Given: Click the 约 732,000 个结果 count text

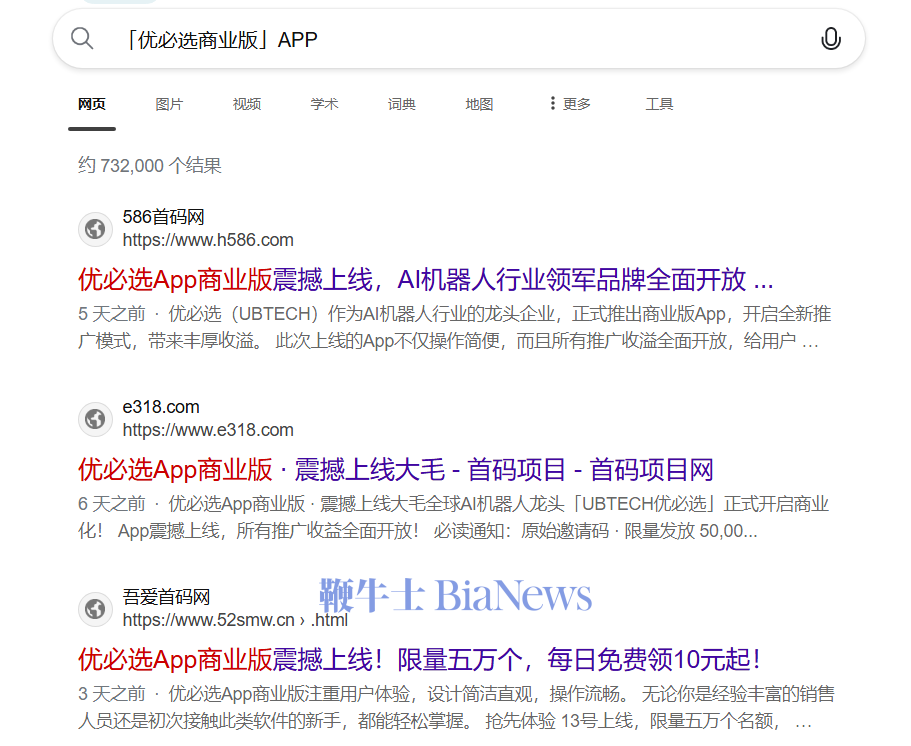Looking at the screenshot, I should point(150,166).
